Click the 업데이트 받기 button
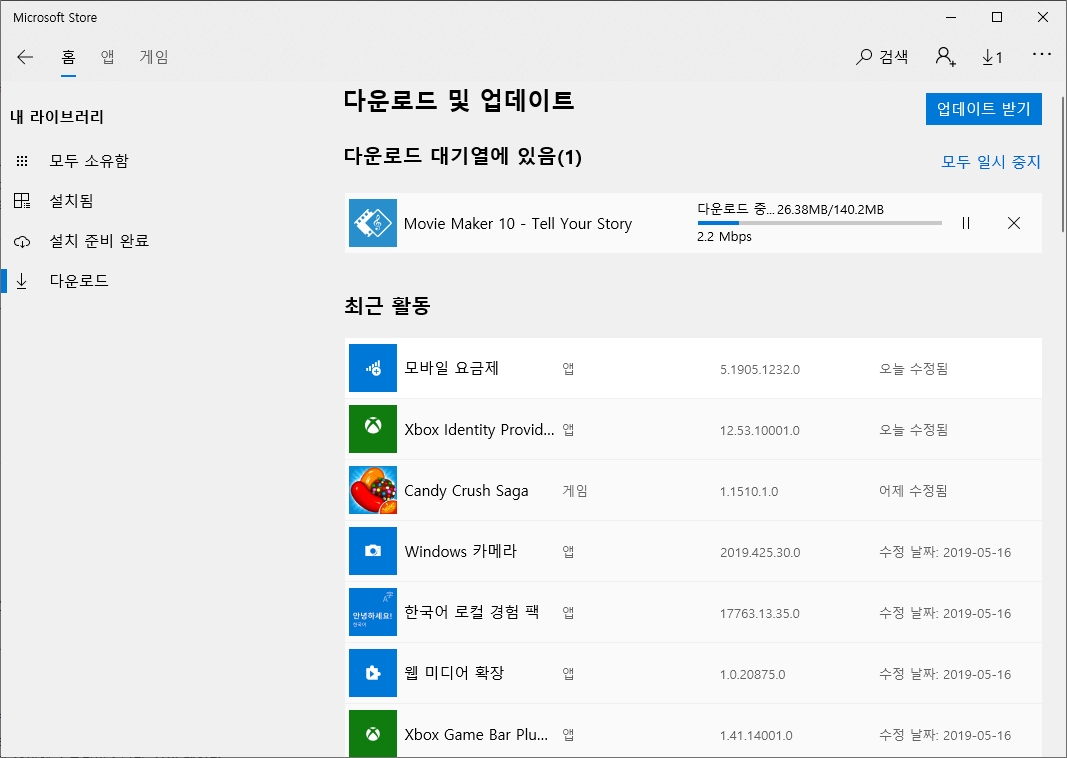 (x=983, y=109)
